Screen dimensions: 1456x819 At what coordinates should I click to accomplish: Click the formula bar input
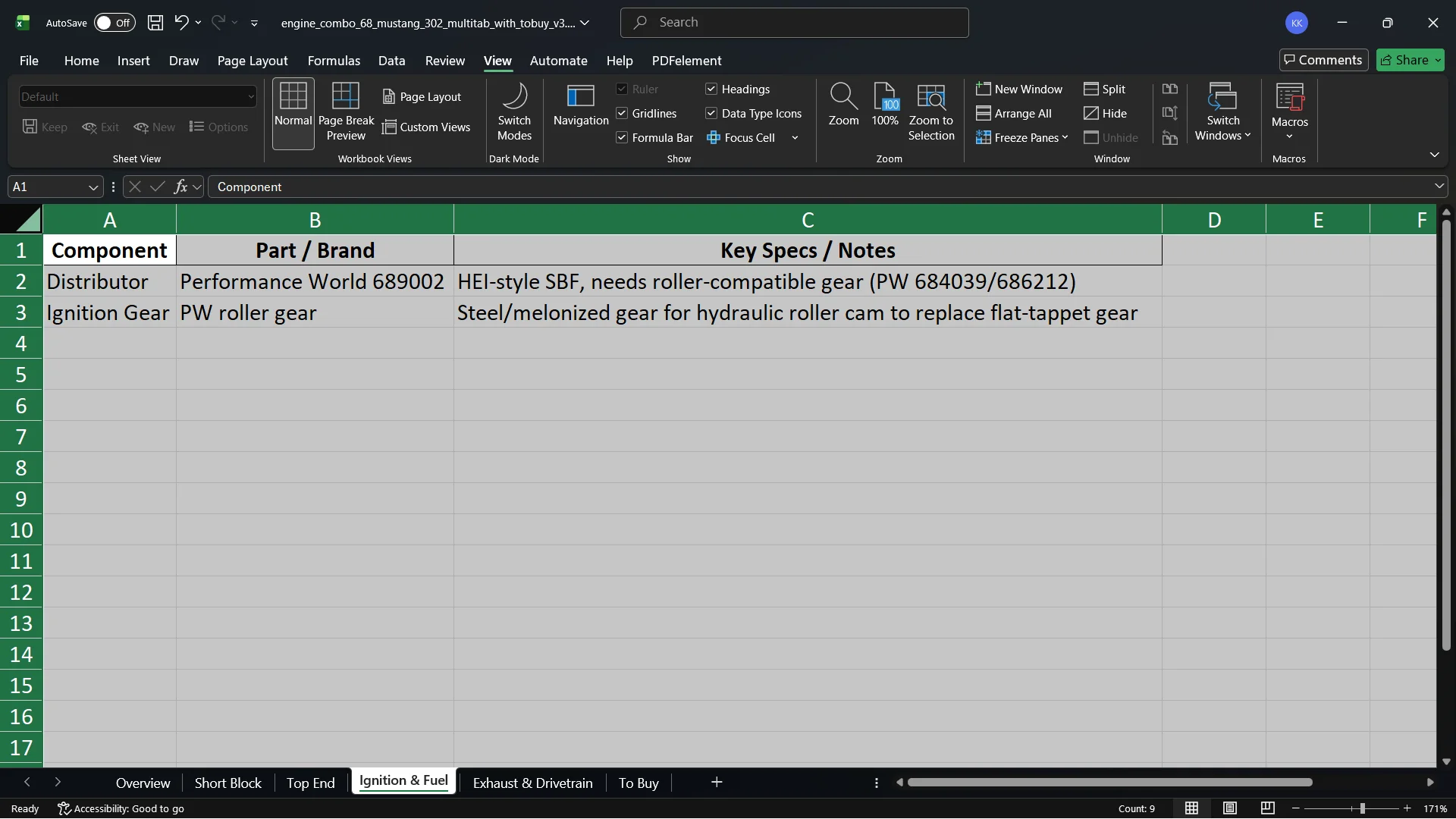[819, 187]
